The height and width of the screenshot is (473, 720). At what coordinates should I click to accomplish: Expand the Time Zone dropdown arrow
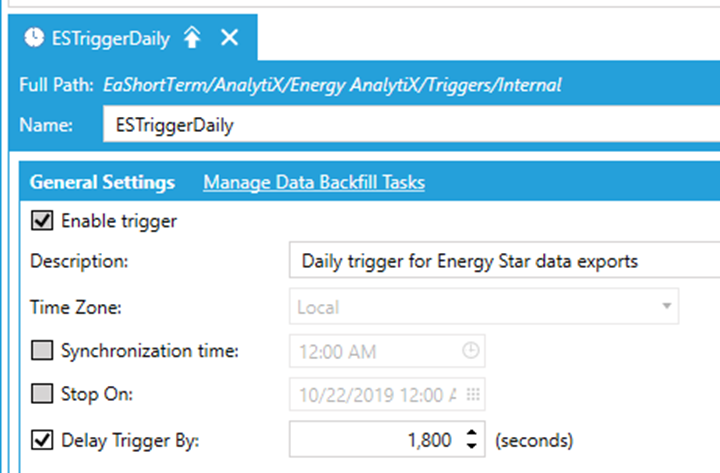pyautogui.click(x=667, y=306)
